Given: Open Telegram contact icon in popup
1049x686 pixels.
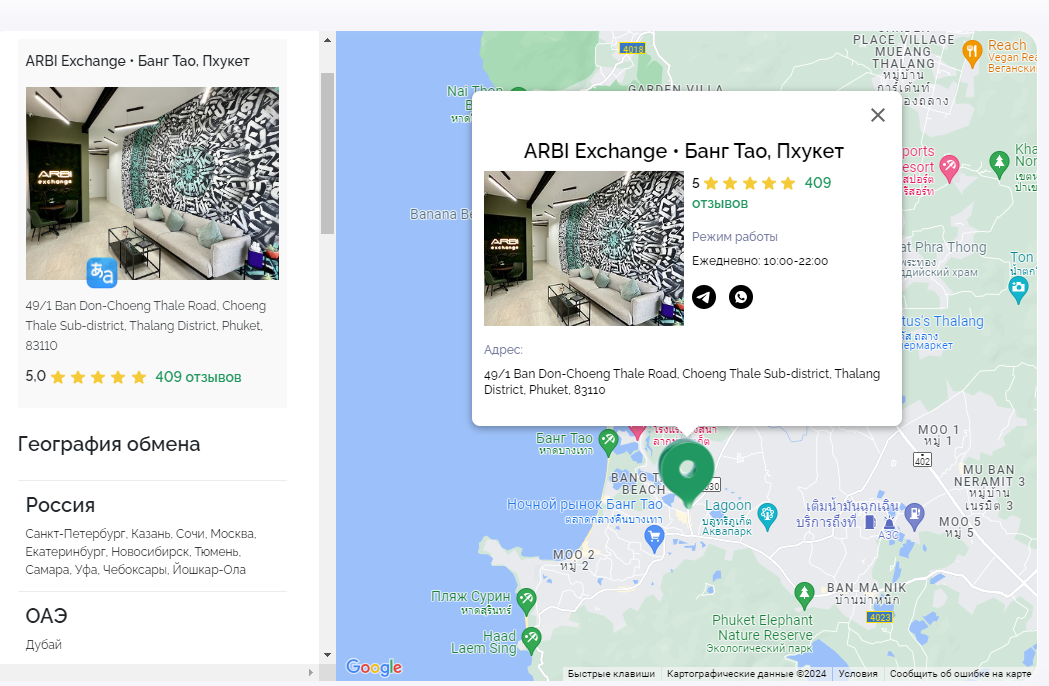Looking at the screenshot, I should (704, 296).
